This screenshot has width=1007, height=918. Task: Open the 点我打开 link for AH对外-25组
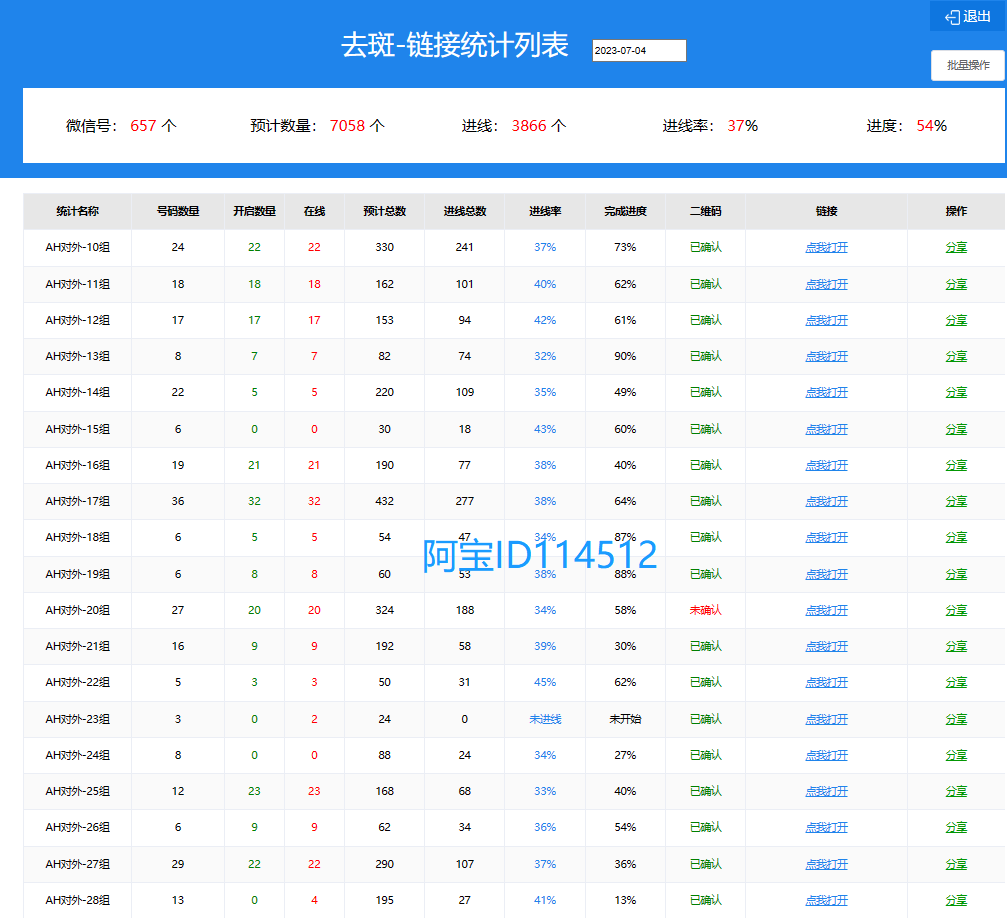pos(827,791)
